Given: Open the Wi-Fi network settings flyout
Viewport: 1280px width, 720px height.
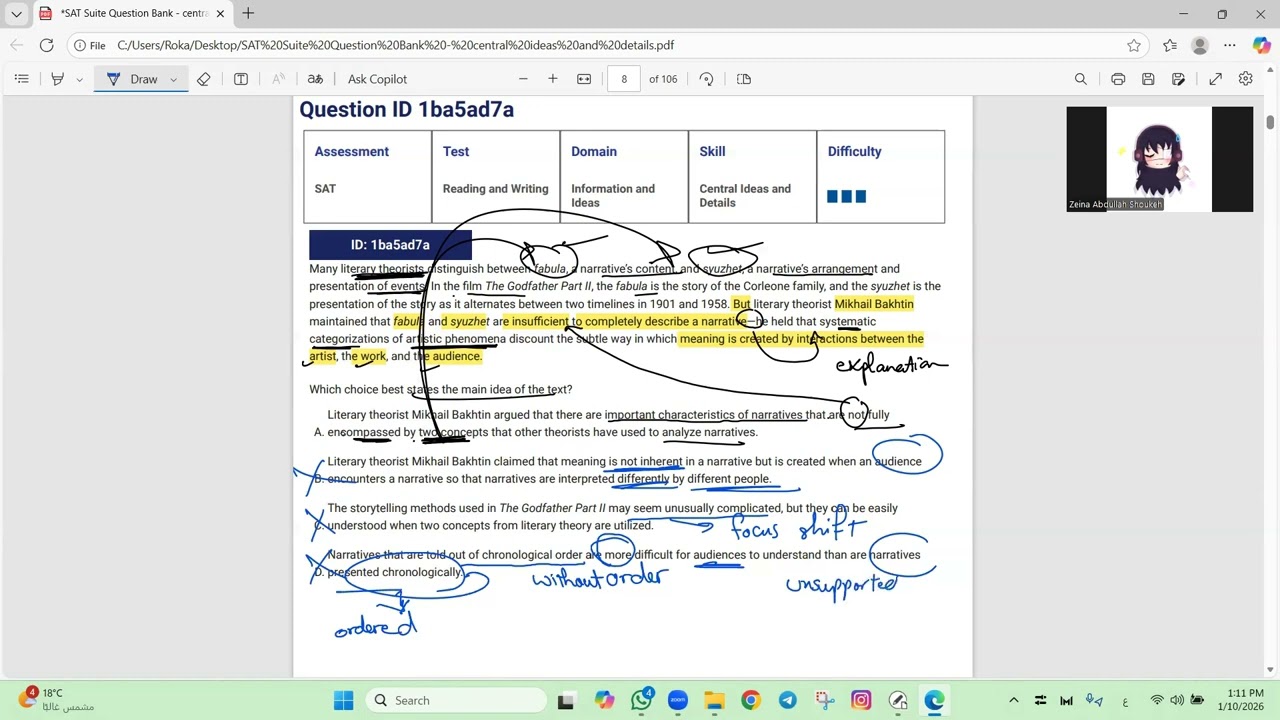Looking at the screenshot, I should [1157, 700].
